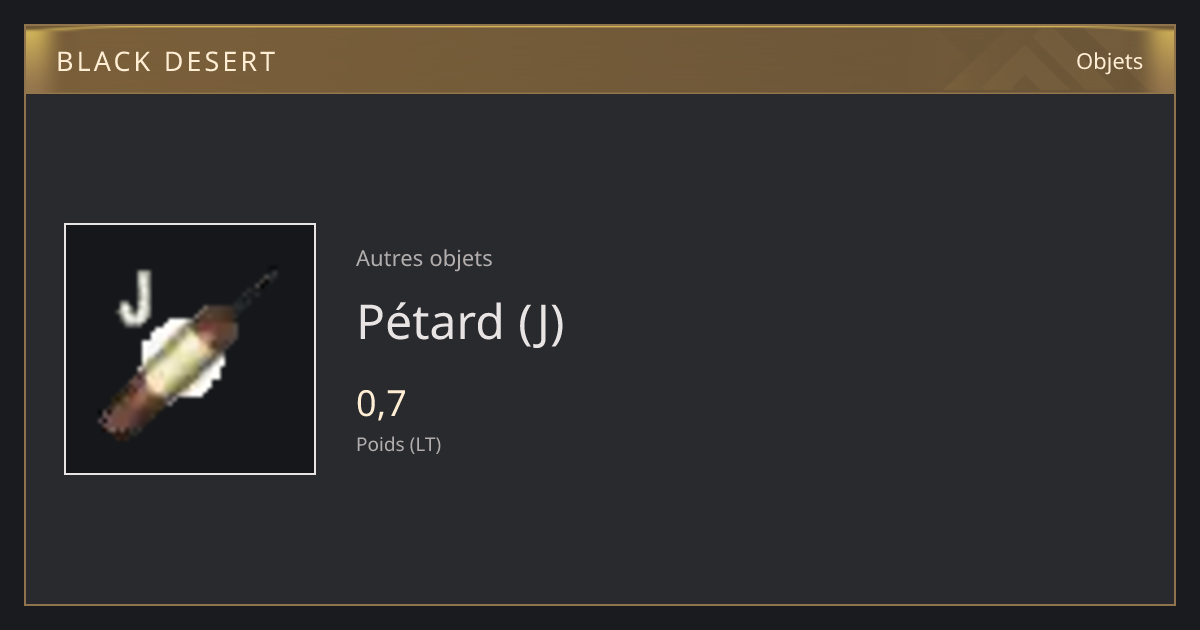The image size is (1200, 630).
Task: Click the Poids (LT) label
Action: [x=398, y=444]
